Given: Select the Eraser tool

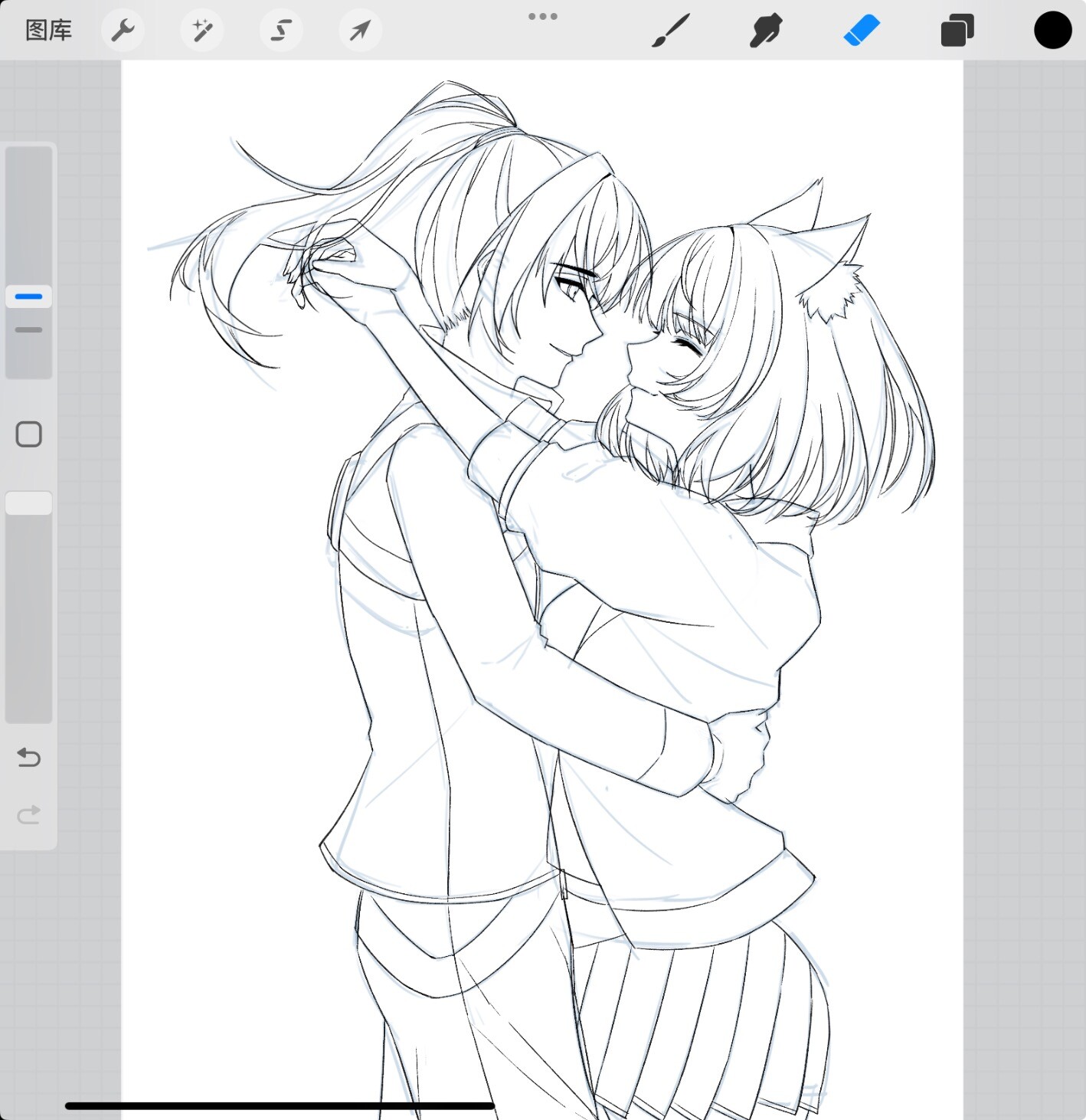Looking at the screenshot, I should [x=862, y=31].
